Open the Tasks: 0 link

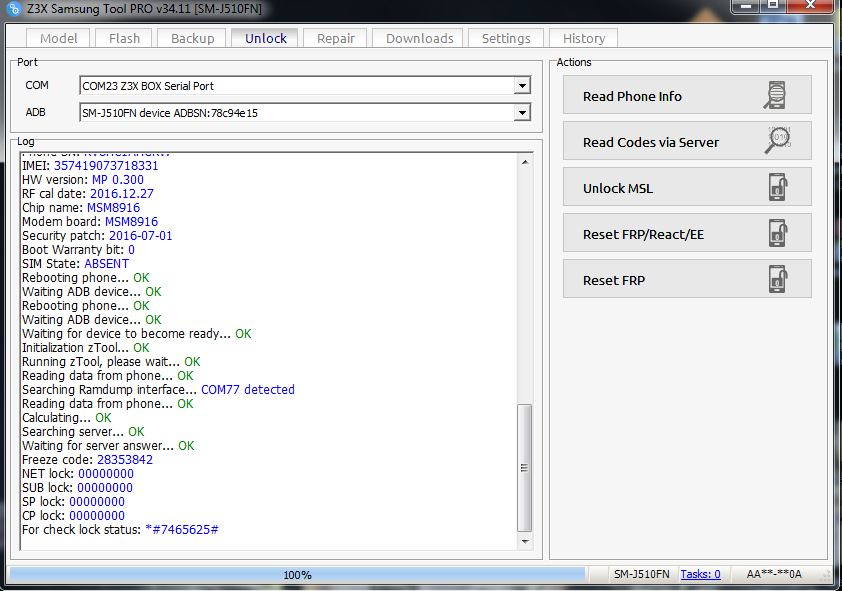point(700,574)
